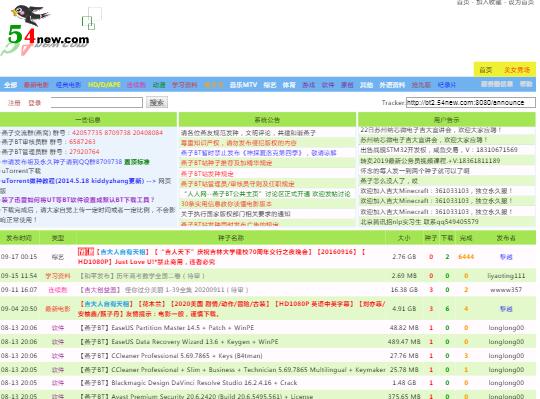Click first 吉大Minecraft 361033103 notice
The image size is (540, 399).
pos(436,190)
